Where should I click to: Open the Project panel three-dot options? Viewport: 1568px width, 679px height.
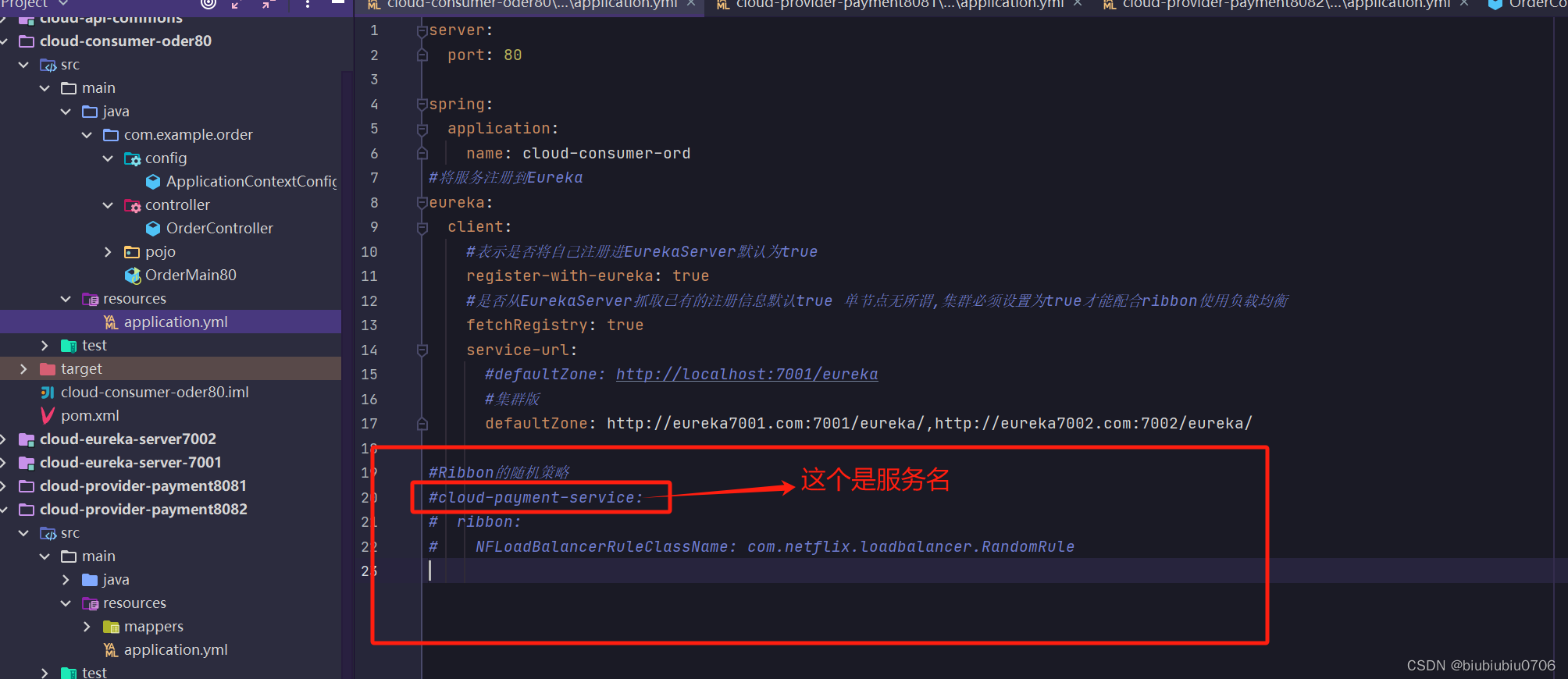308,4
